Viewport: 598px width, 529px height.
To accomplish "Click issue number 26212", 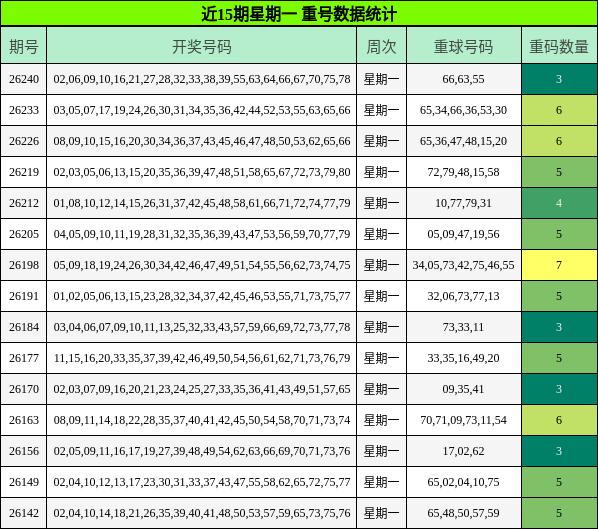I will (x=24, y=203).
